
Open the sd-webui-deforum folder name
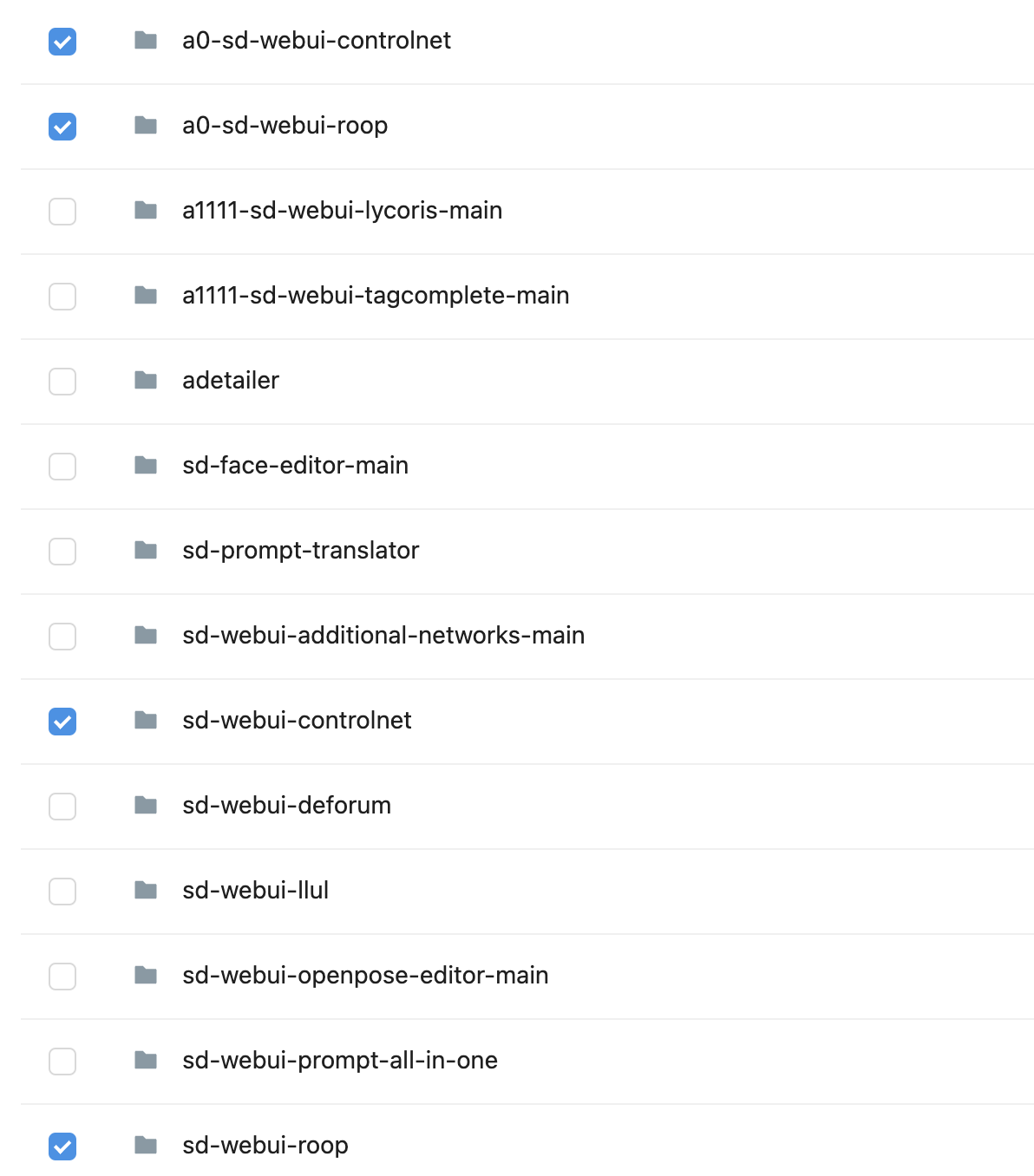tap(286, 805)
